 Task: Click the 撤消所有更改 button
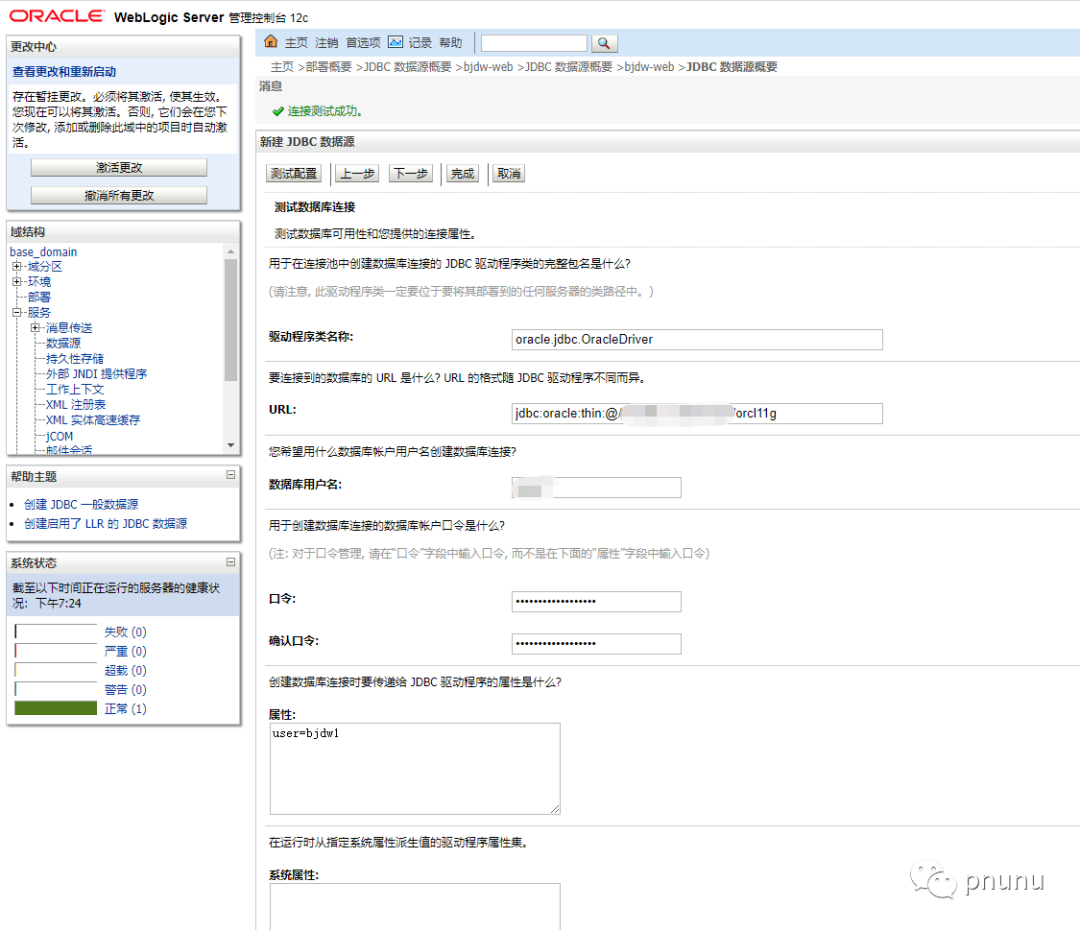coord(119,196)
